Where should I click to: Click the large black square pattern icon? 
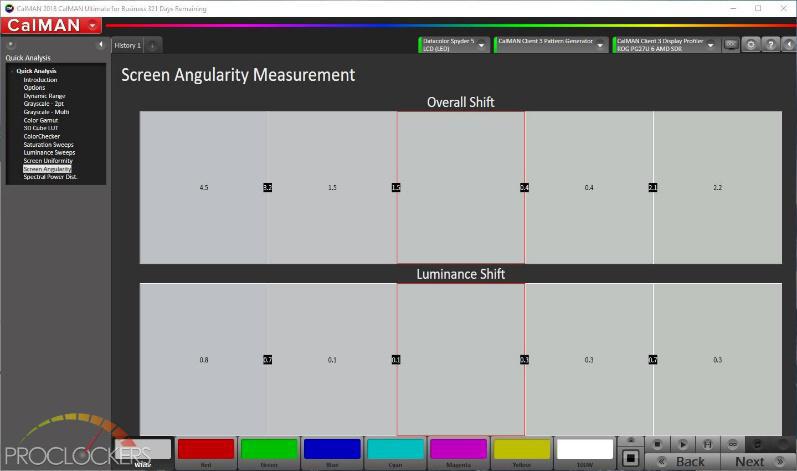coord(630,458)
